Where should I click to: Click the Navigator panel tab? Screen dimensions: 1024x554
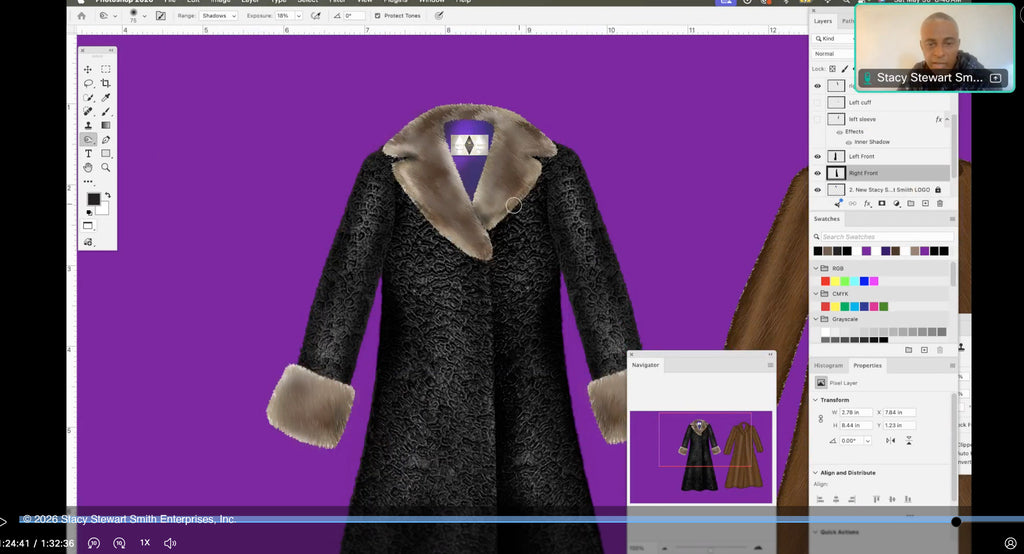coord(645,365)
